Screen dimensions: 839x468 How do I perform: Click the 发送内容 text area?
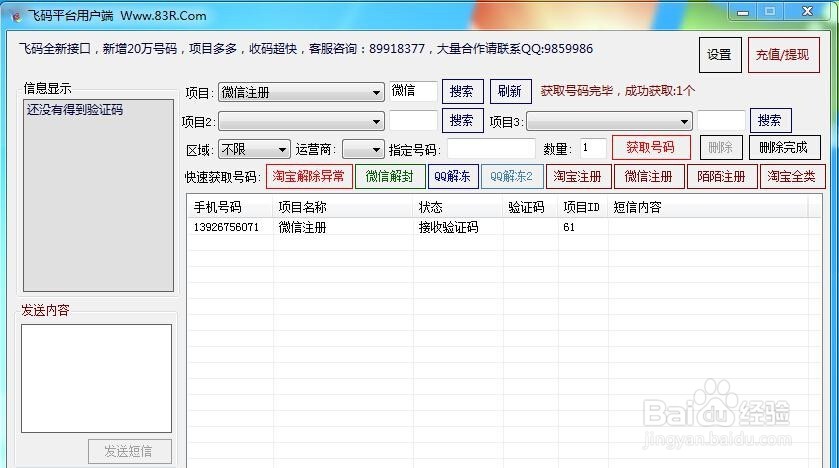(96, 378)
